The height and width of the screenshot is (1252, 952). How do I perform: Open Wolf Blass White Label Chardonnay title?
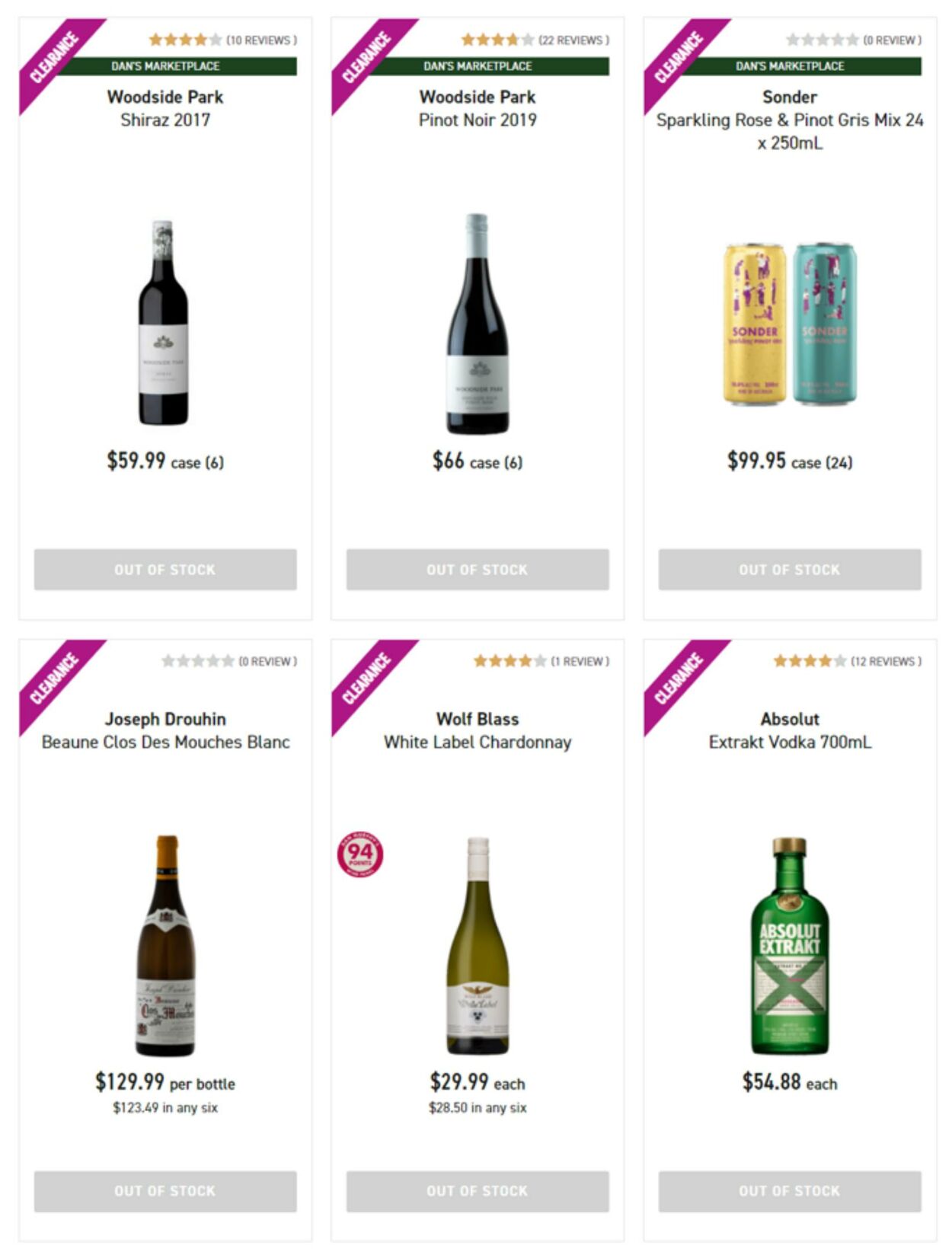click(x=478, y=730)
